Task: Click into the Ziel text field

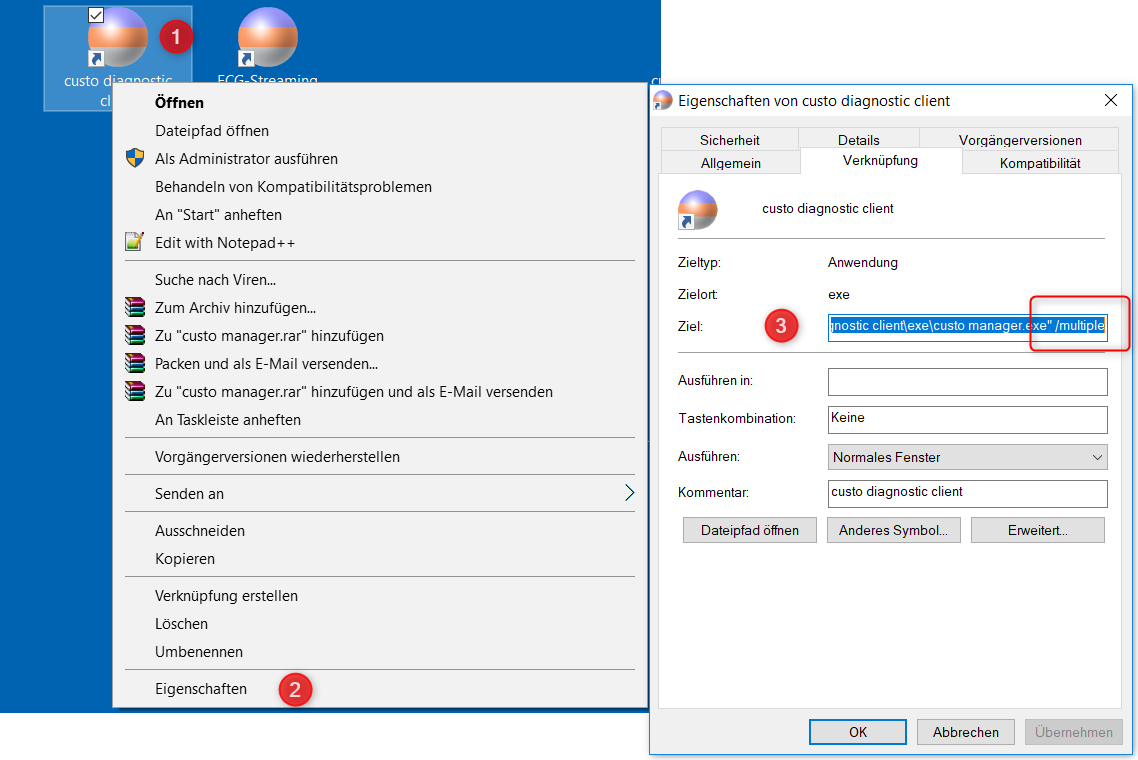Action: tap(967, 326)
